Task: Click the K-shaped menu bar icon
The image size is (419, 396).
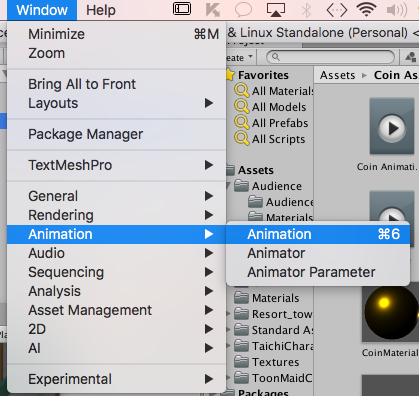Action: point(212,9)
